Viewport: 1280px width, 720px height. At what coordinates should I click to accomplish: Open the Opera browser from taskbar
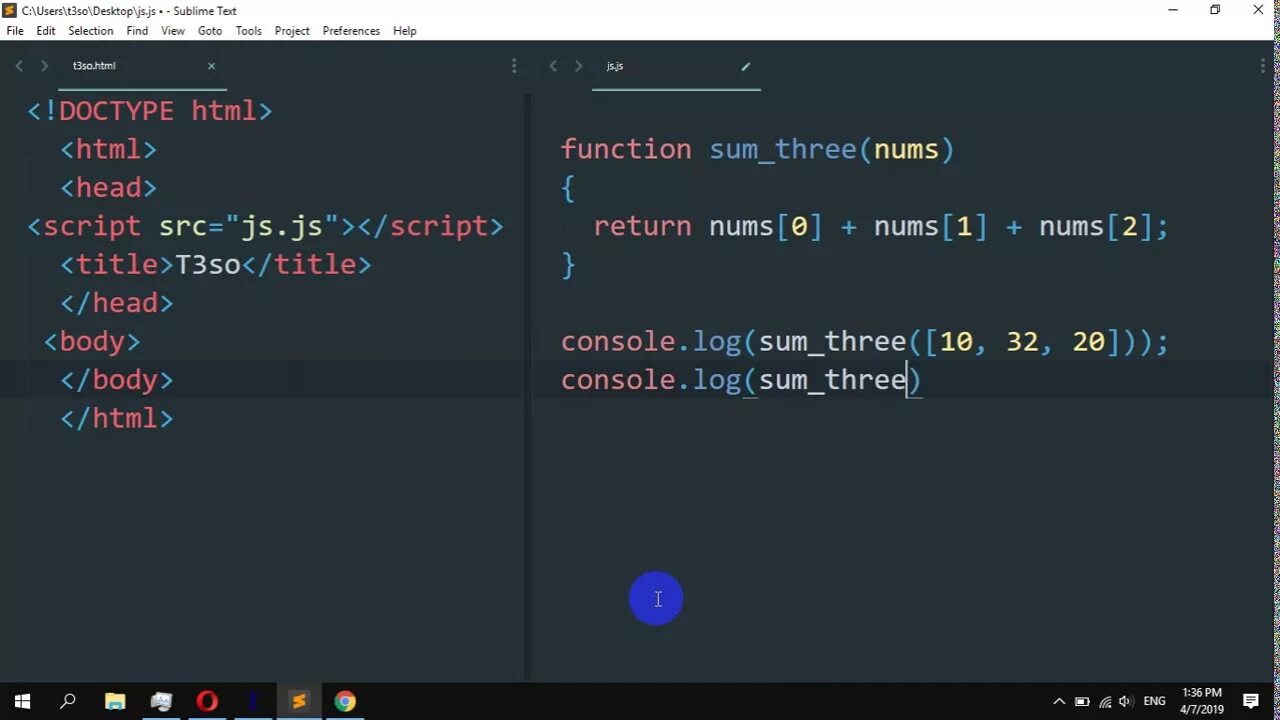click(207, 701)
